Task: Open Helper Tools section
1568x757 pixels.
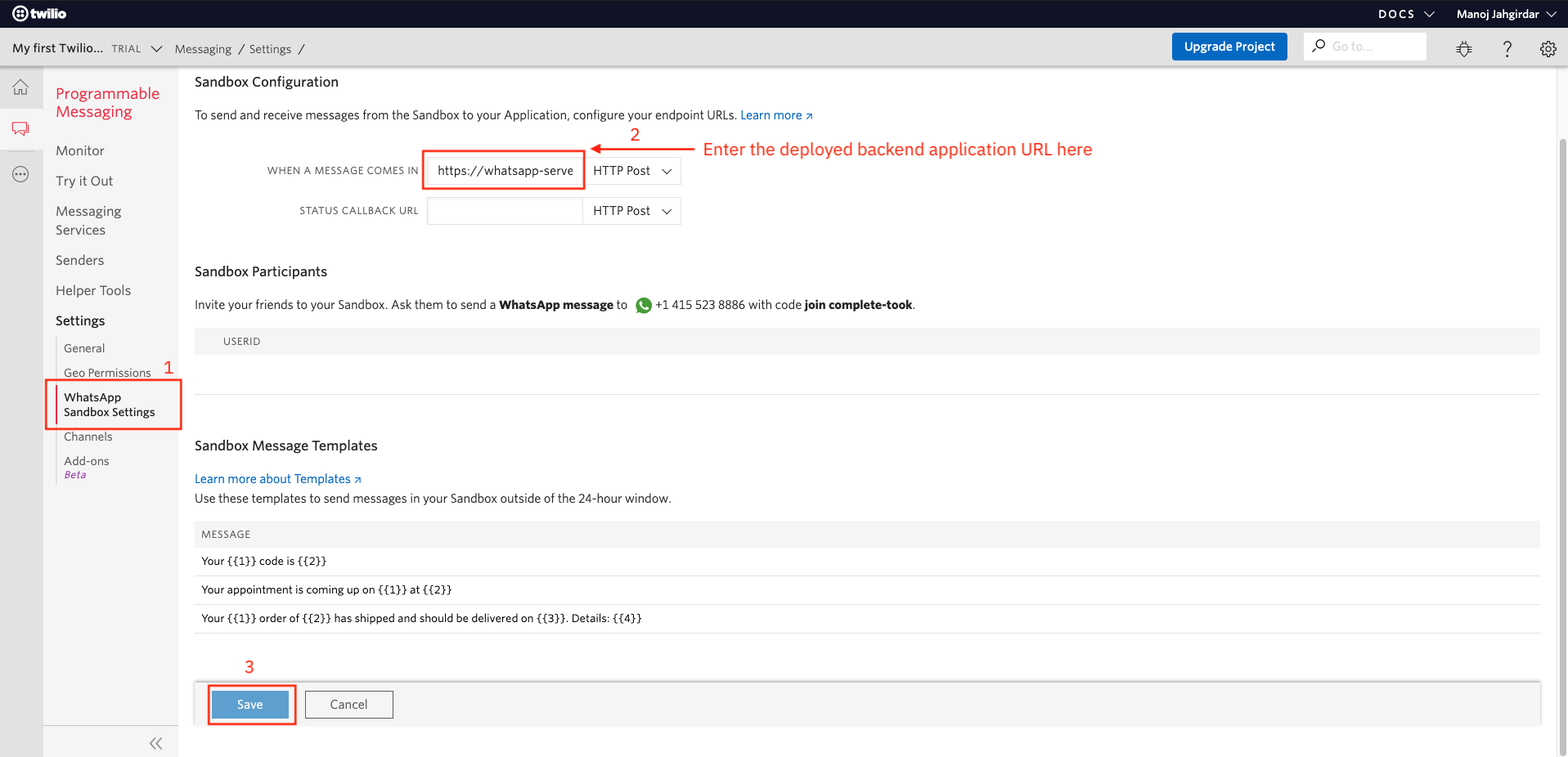Action: 93,290
